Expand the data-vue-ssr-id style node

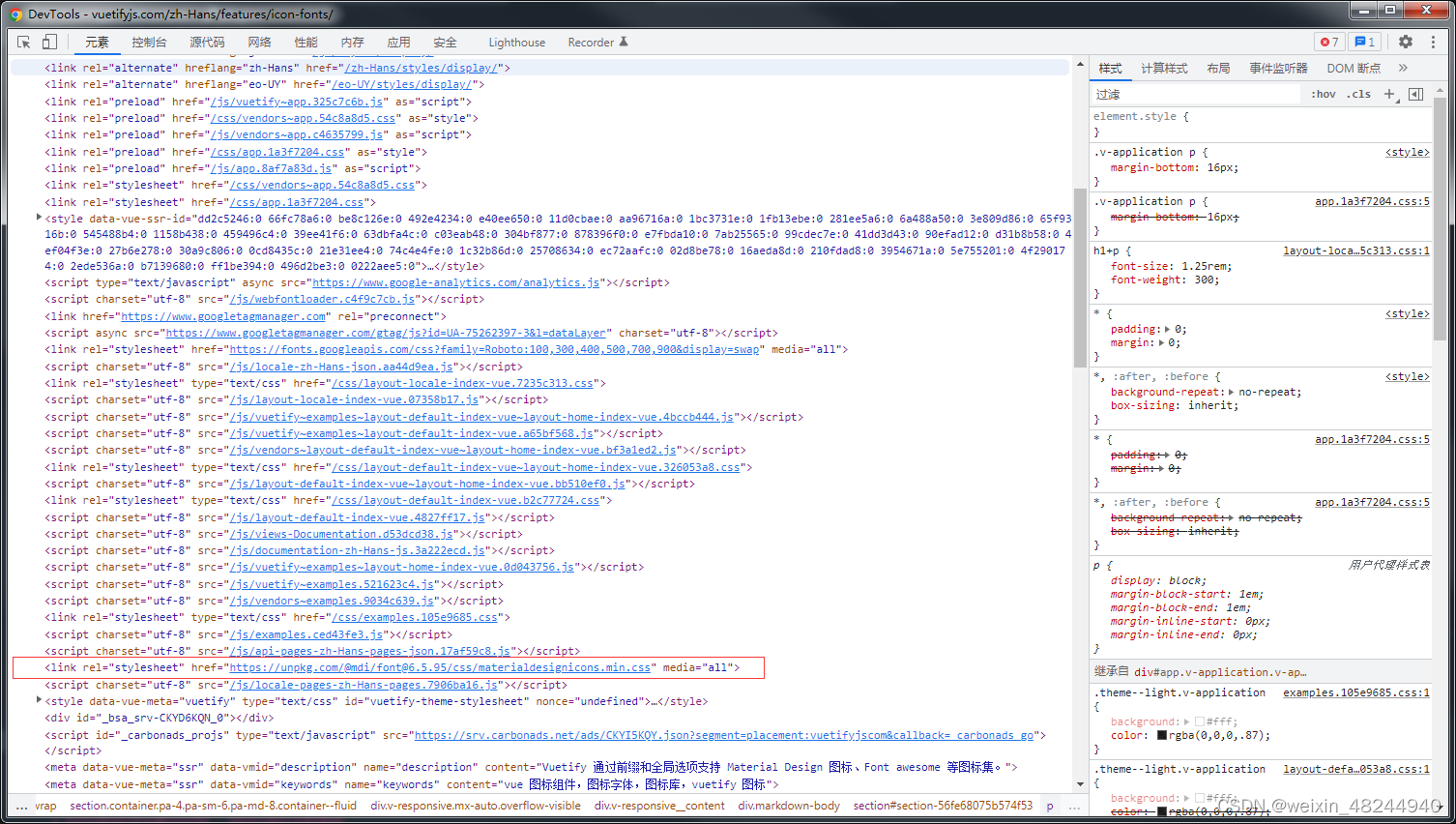(39, 217)
